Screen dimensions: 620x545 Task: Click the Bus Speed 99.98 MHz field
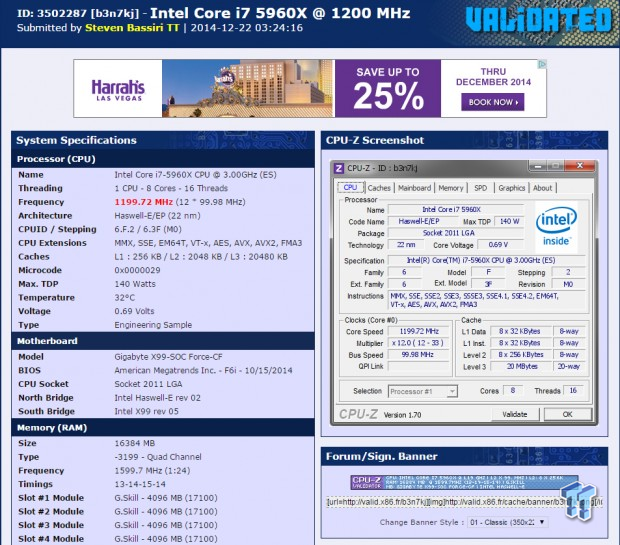click(419, 355)
